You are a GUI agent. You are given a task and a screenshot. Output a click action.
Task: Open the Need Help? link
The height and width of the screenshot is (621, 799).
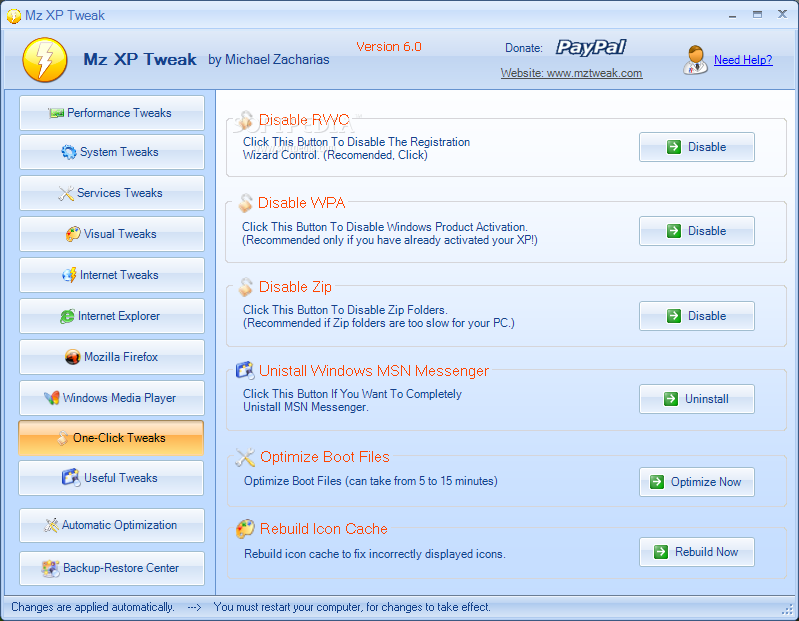coord(743,60)
